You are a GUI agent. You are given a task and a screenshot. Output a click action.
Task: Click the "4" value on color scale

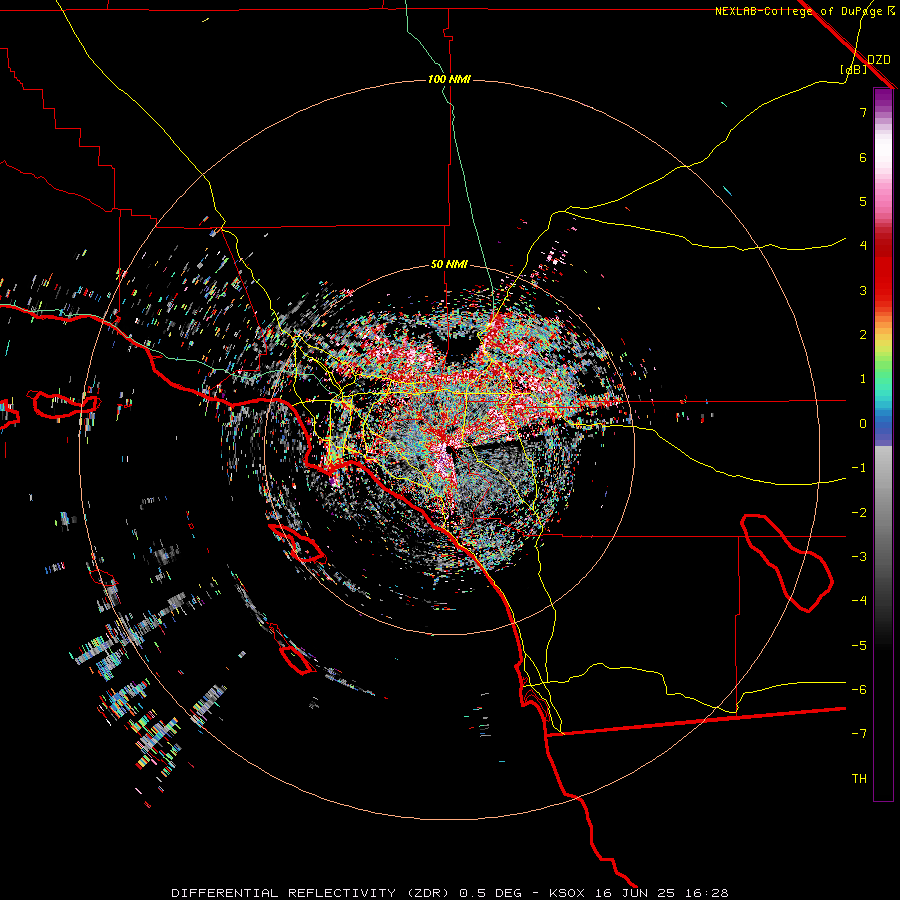[863, 246]
